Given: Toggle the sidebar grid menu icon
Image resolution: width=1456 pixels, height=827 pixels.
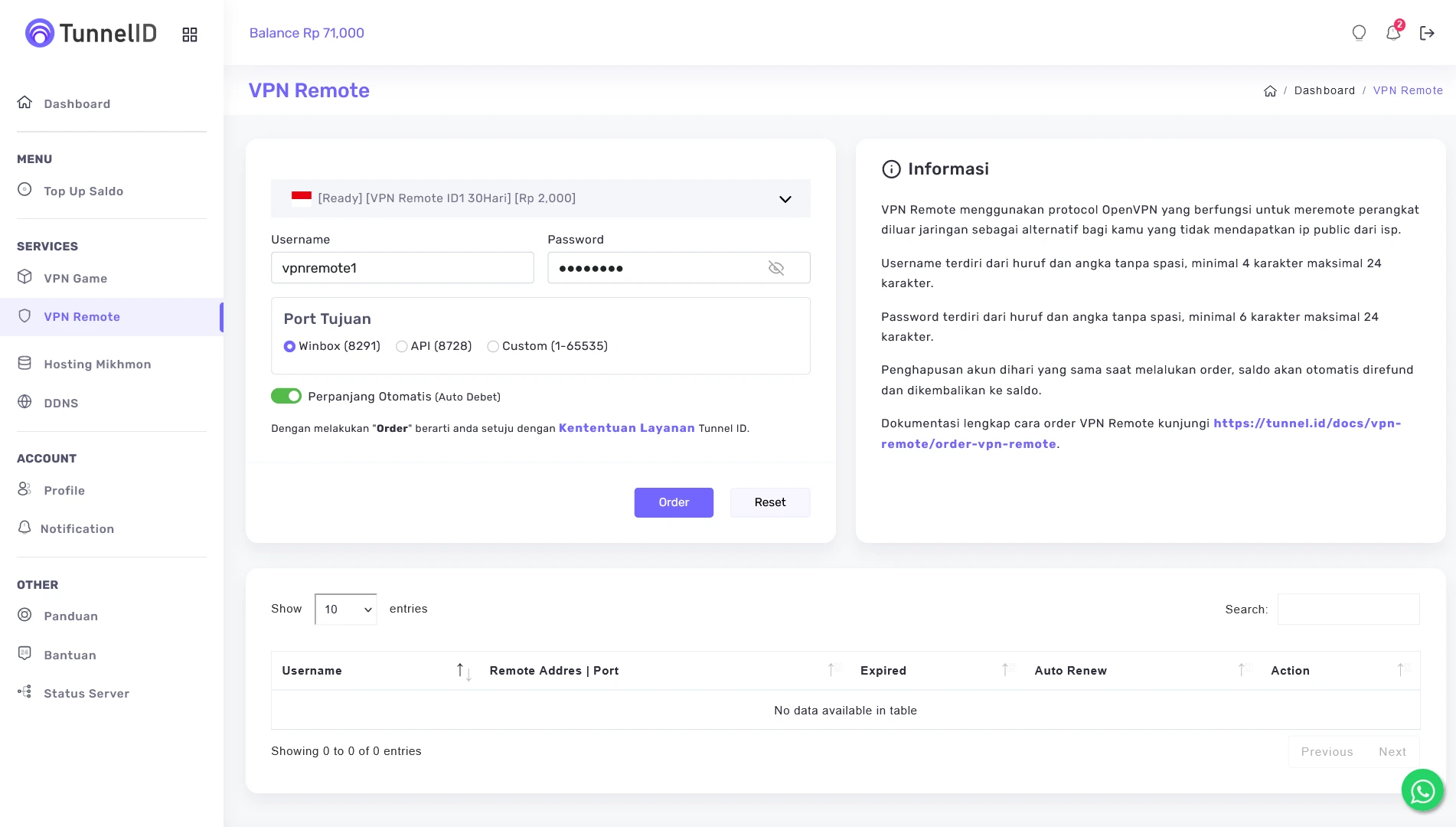Looking at the screenshot, I should pyautogui.click(x=190, y=34).
